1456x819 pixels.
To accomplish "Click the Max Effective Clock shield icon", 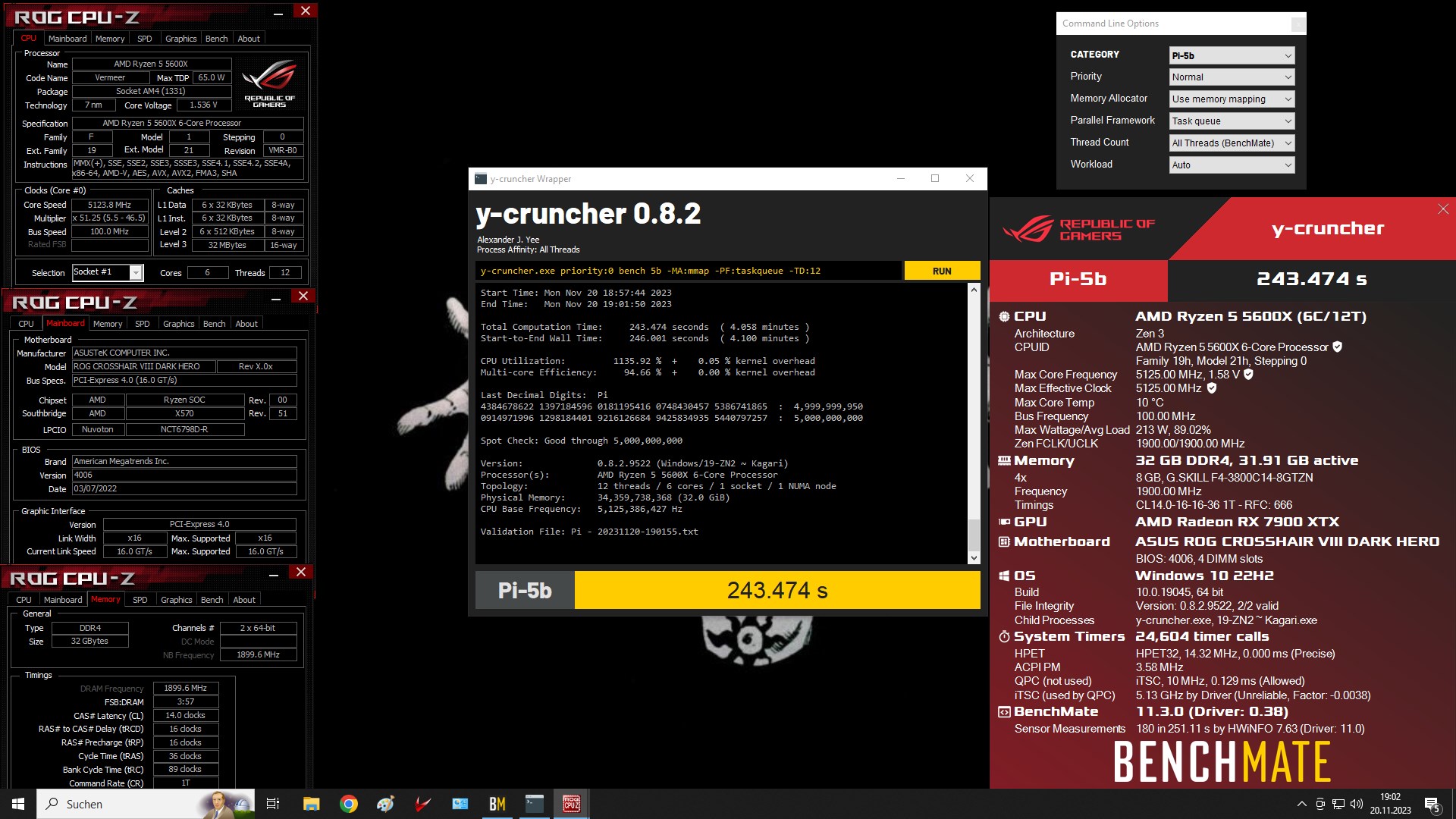I will coord(1212,388).
